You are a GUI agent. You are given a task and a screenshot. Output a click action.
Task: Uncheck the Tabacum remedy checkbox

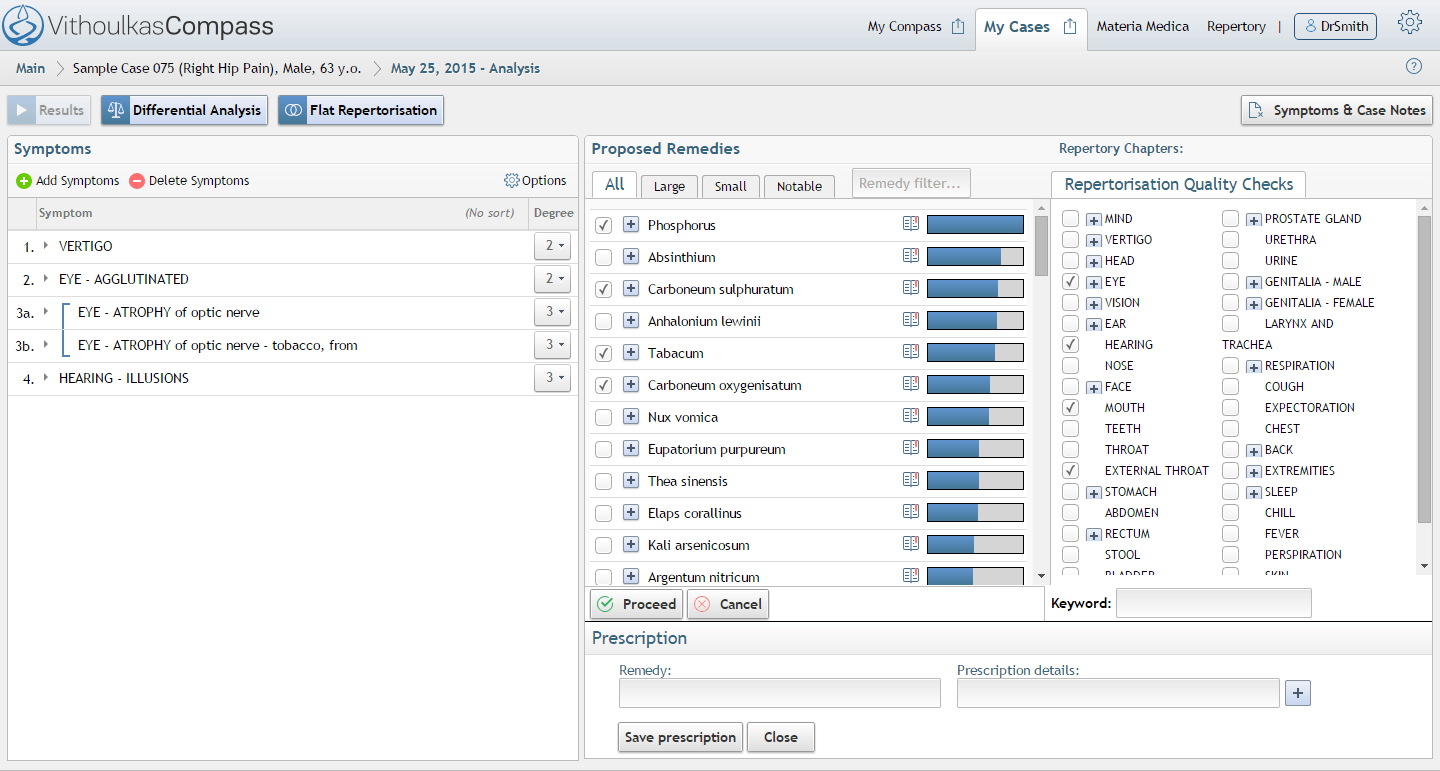[603, 353]
